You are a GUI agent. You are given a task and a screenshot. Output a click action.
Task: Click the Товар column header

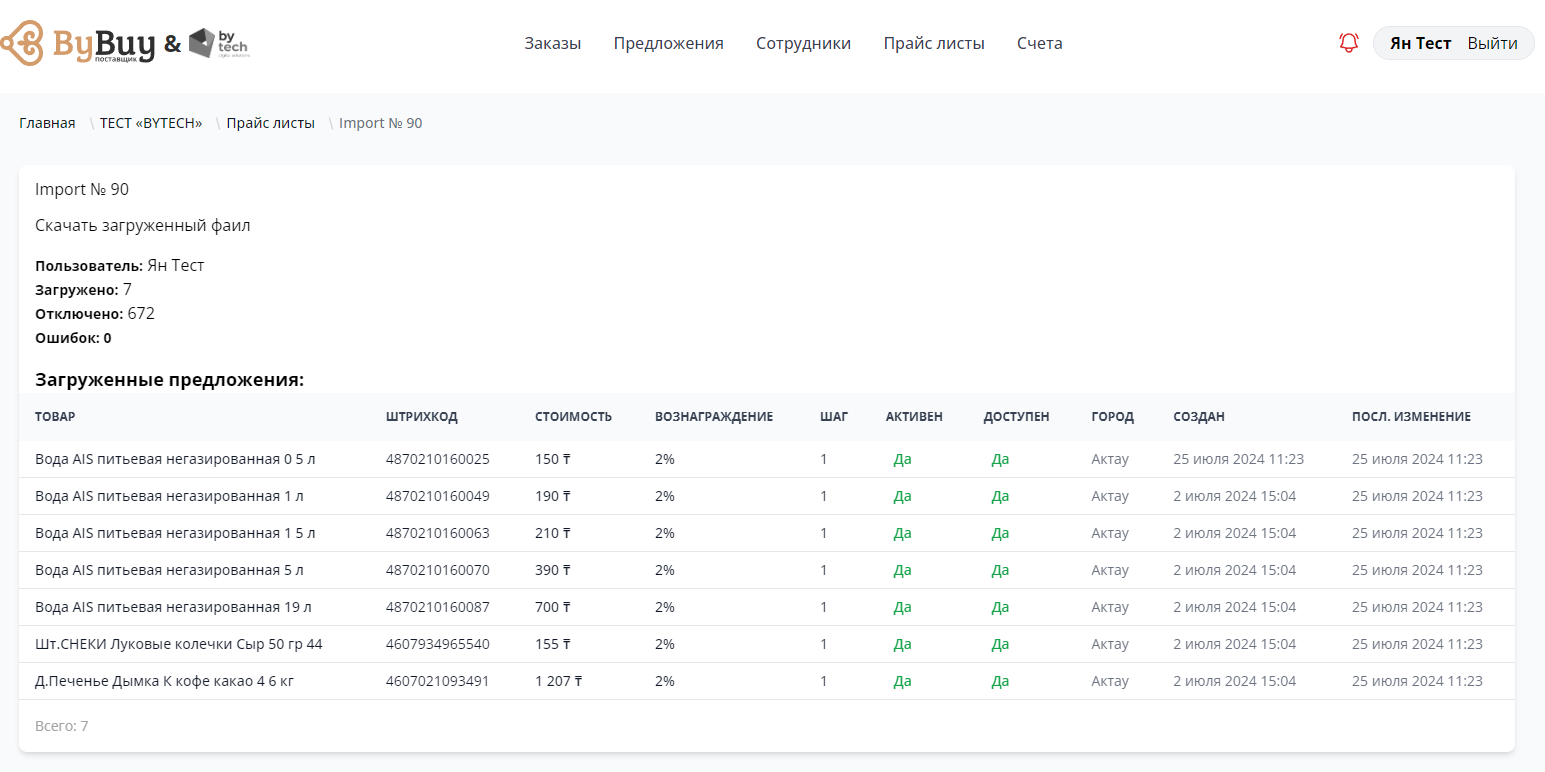pyautogui.click(x=55, y=417)
